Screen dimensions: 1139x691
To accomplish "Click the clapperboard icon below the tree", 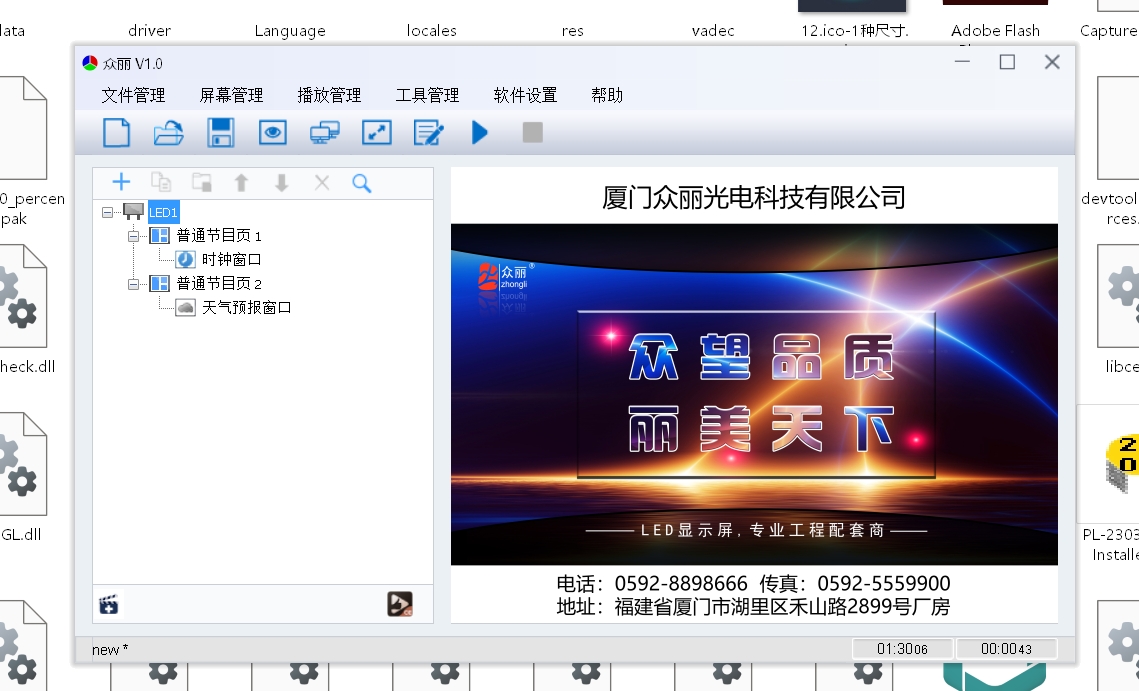I will [x=109, y=605].
